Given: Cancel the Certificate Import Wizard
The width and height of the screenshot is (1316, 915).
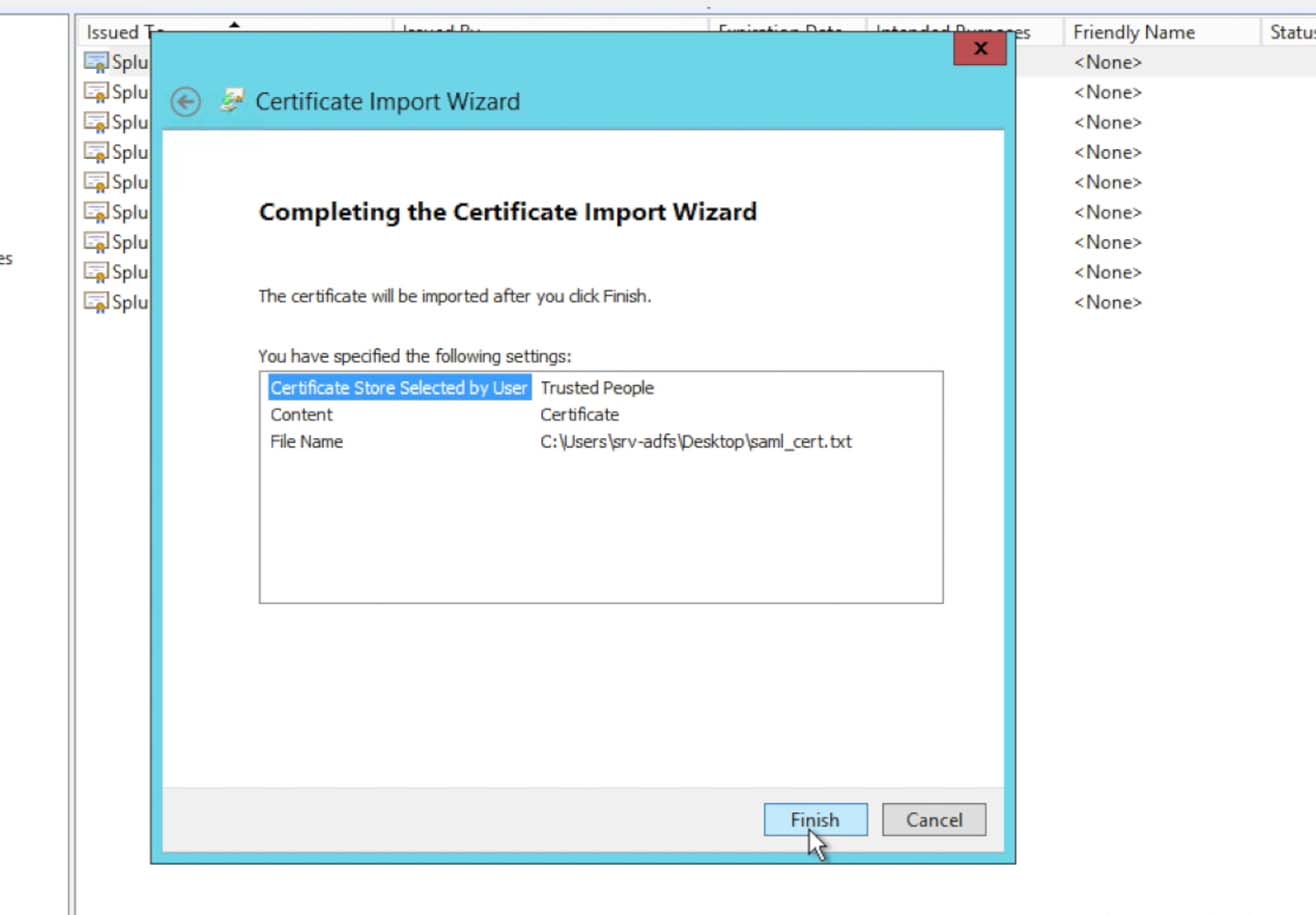Looking at the screenshot, I should [933, 820].
